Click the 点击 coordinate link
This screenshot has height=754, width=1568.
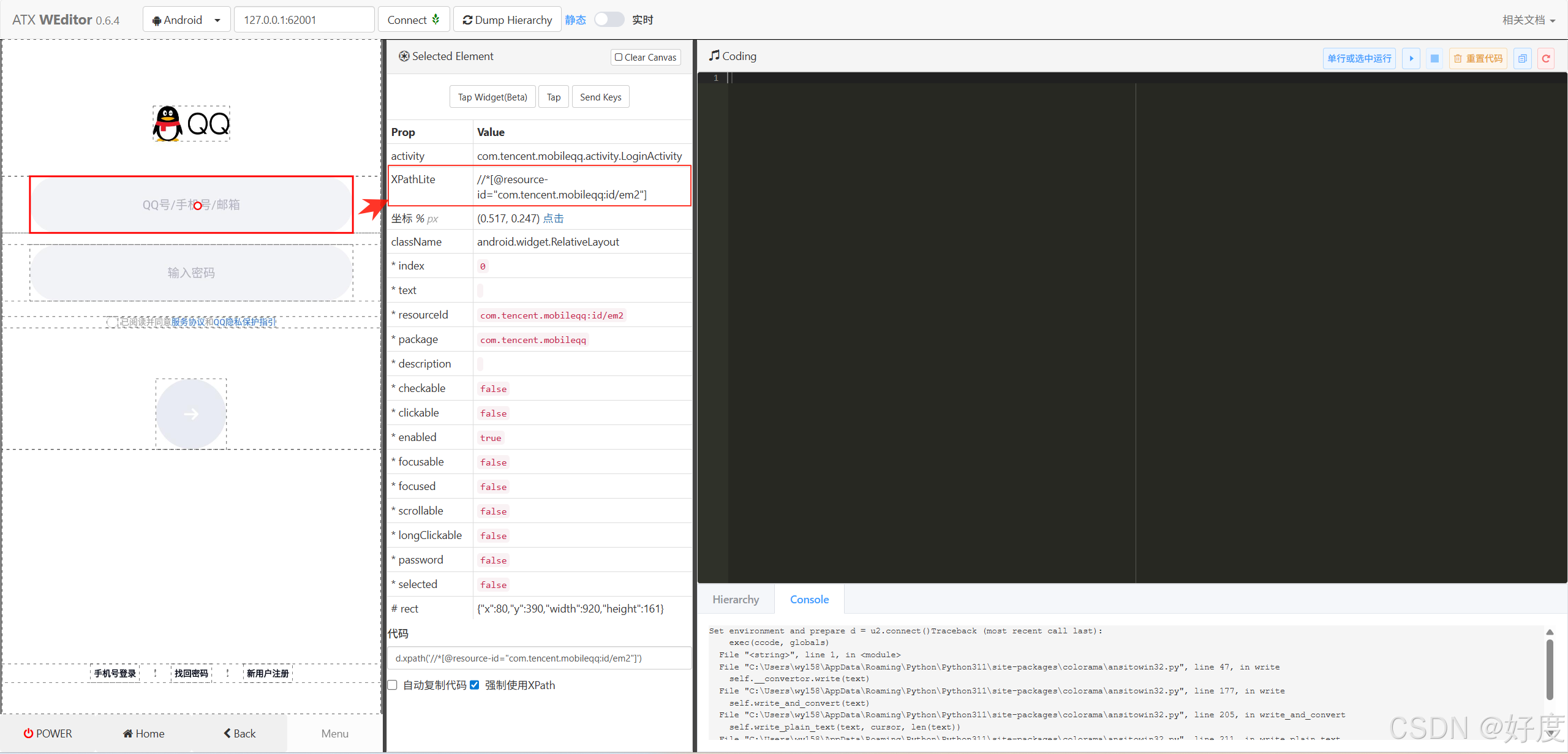[x=553, y=218]
